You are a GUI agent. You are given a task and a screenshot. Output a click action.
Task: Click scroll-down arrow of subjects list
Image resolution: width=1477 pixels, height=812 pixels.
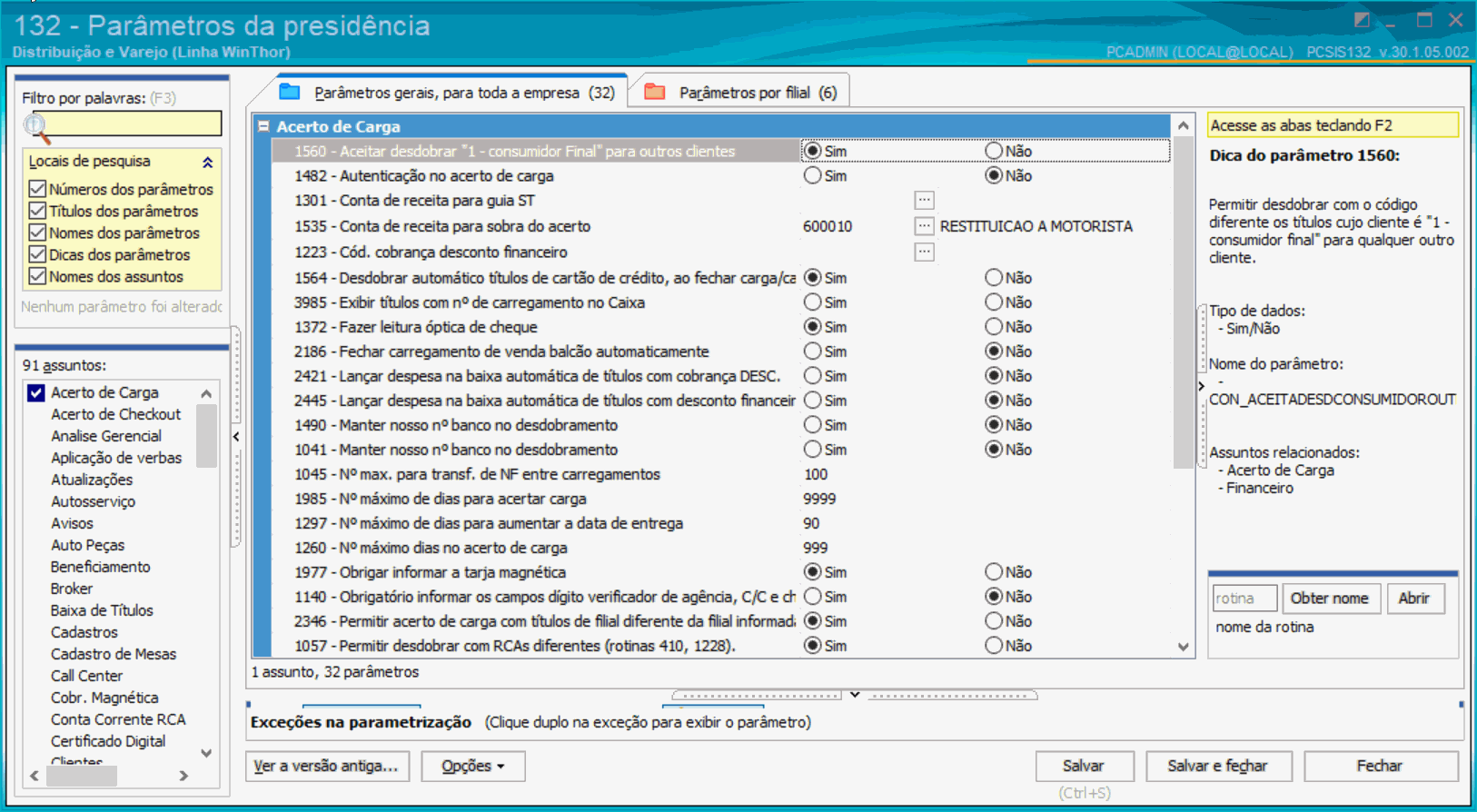click(207, 753)
